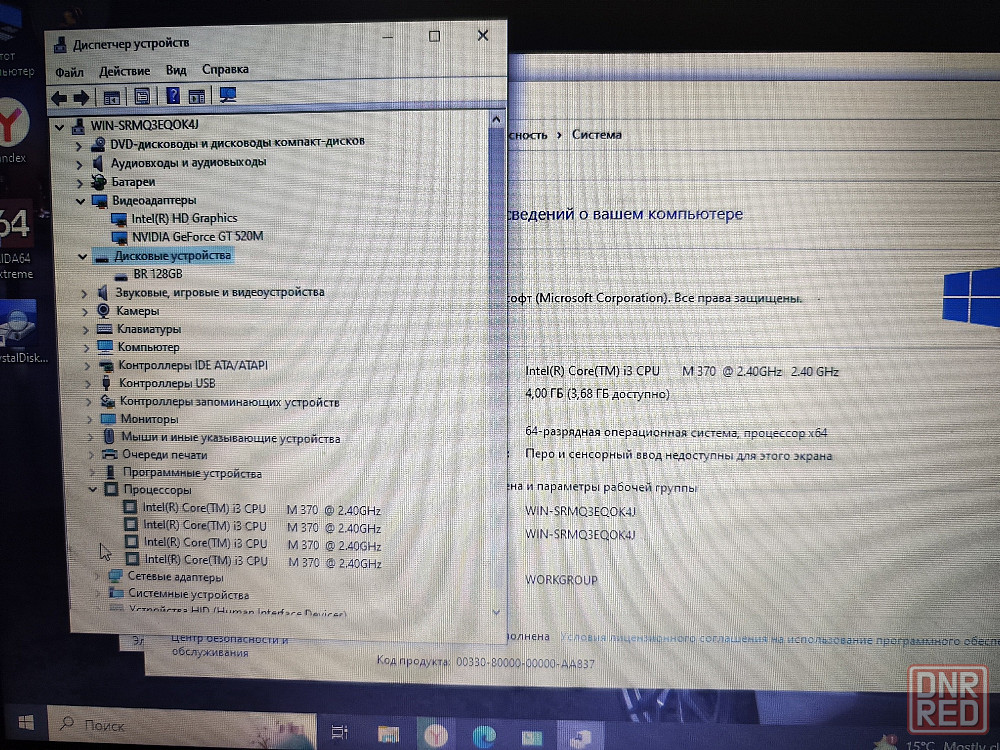The height and width of the screenshot is (750, 1000).
Task: Open Microsoft Edge from the taskbar
Action: [484, 736]
